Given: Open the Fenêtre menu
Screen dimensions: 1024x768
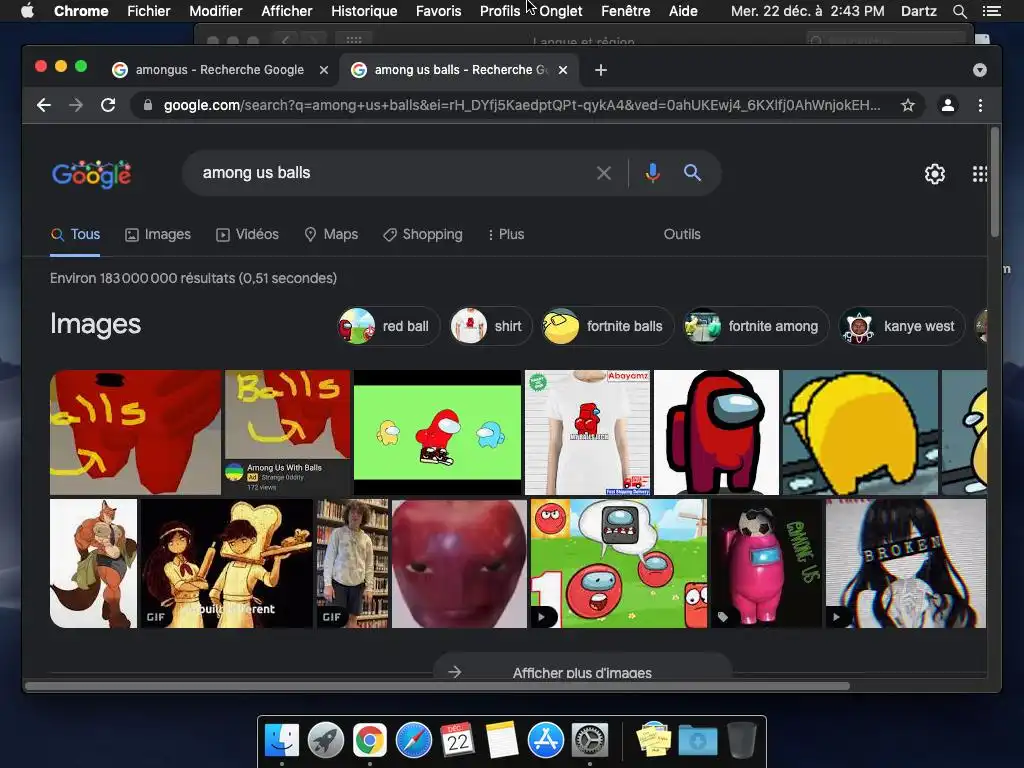Looking at the screenshot, I should [x=626, y=11].
